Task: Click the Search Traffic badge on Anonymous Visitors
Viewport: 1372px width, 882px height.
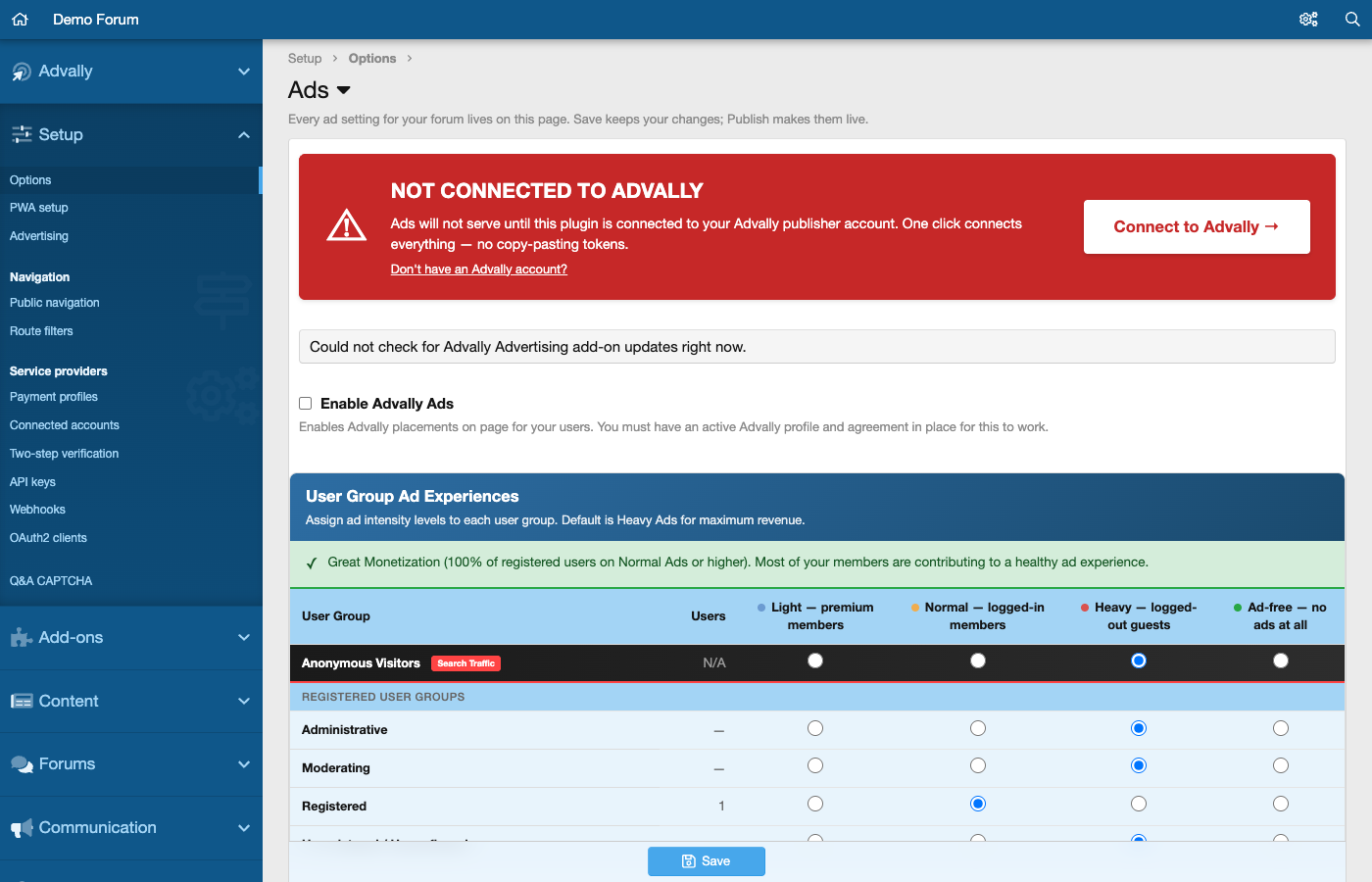Action: 466,663
